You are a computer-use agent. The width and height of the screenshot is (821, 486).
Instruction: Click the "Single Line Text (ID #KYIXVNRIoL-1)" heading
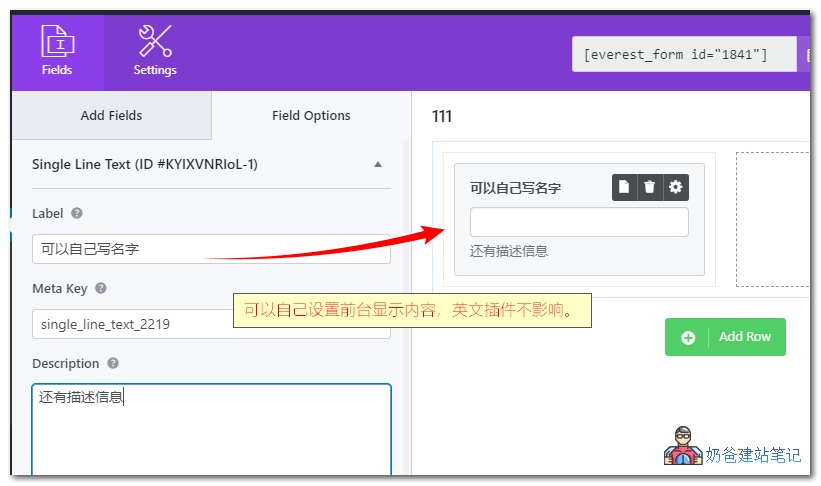145,164
